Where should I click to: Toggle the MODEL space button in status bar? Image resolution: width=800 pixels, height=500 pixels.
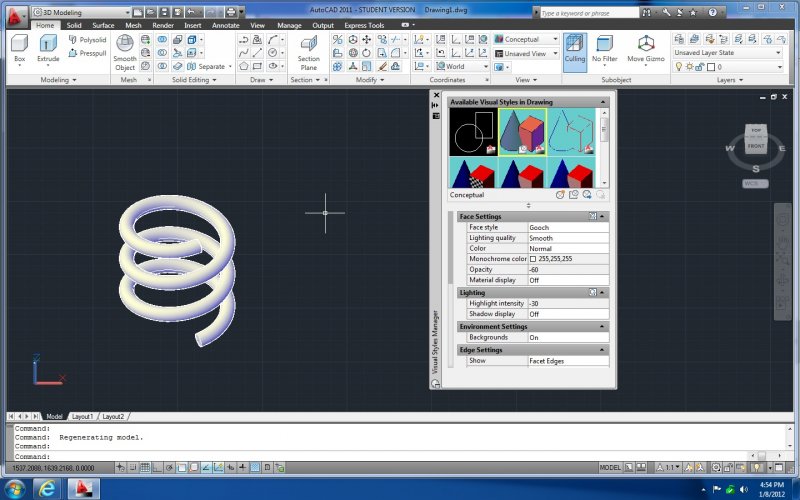[609, 467]
